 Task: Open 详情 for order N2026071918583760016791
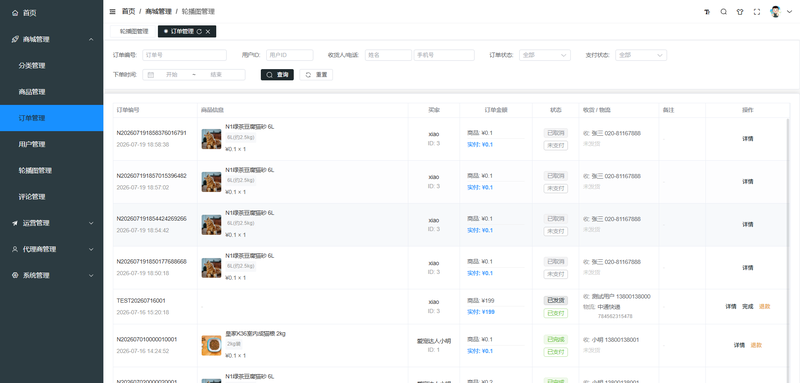click(747, 139)
